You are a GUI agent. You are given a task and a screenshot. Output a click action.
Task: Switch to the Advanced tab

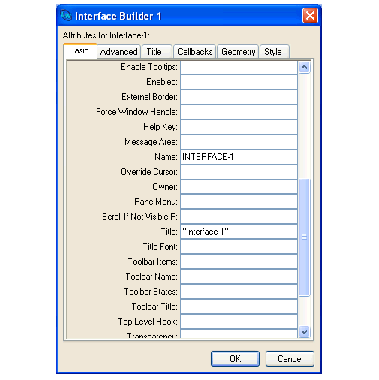[x=118, y=52]
